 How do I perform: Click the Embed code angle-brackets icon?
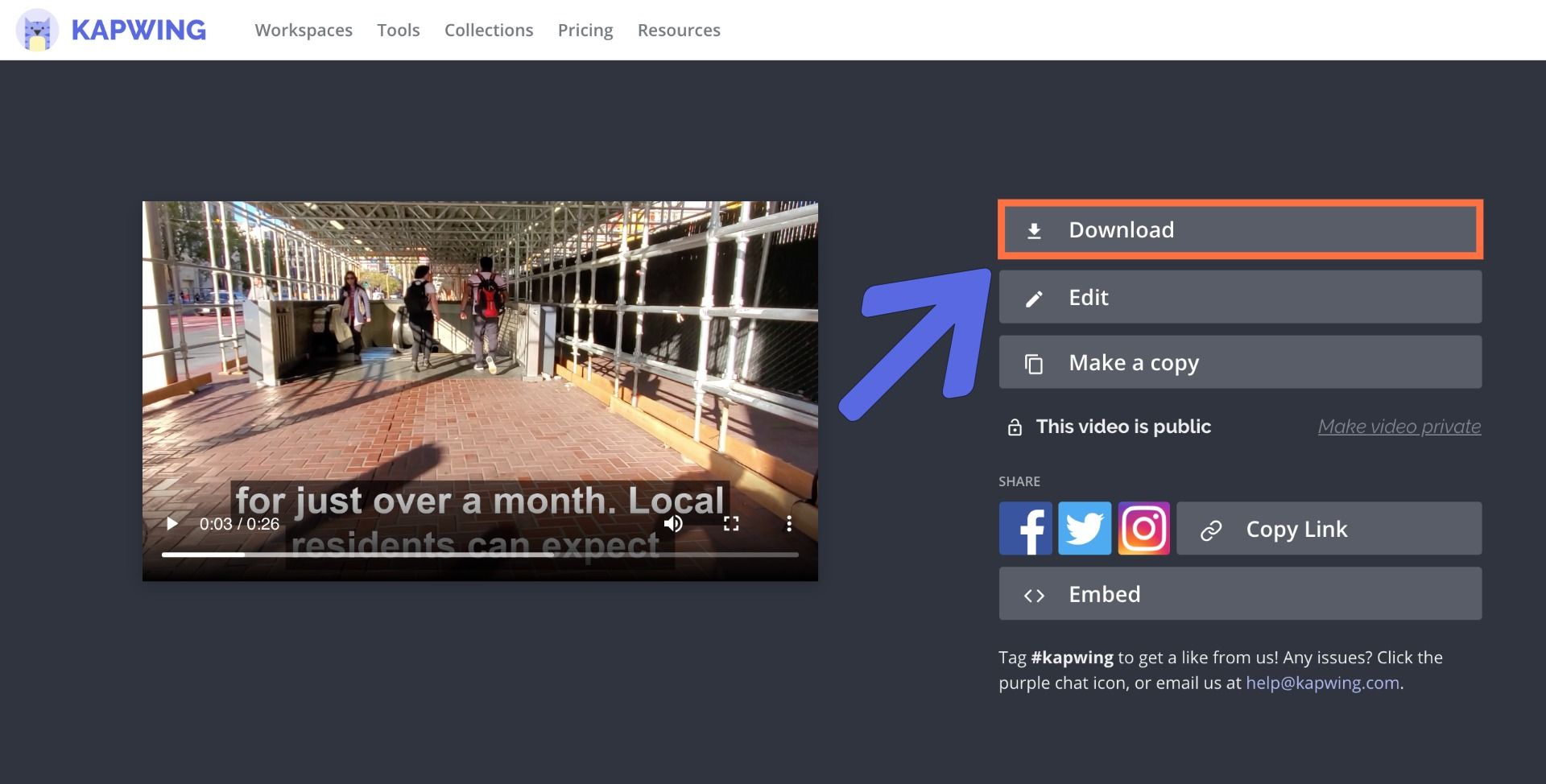pos(1034,593)
